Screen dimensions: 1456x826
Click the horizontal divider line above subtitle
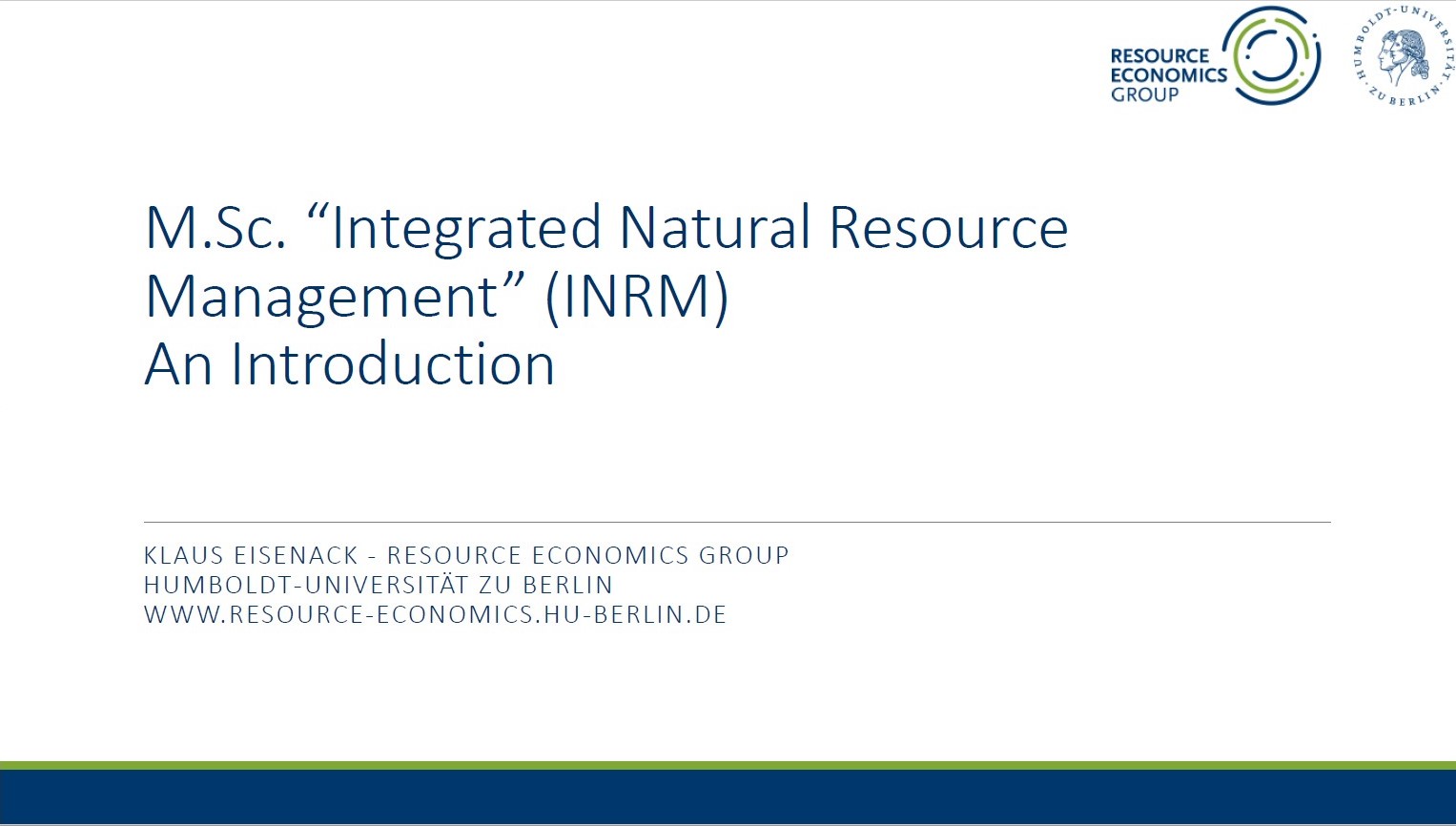pos(736,523)
